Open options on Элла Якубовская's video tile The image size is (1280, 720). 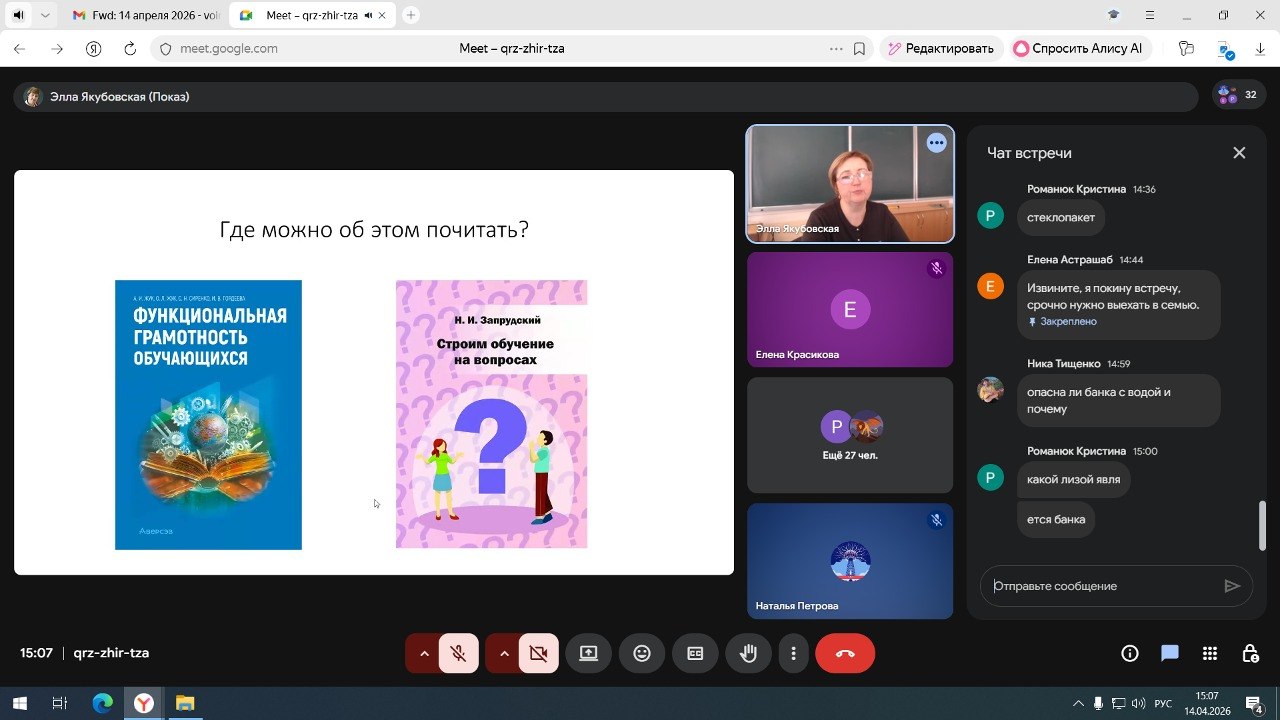click(936, 143)
